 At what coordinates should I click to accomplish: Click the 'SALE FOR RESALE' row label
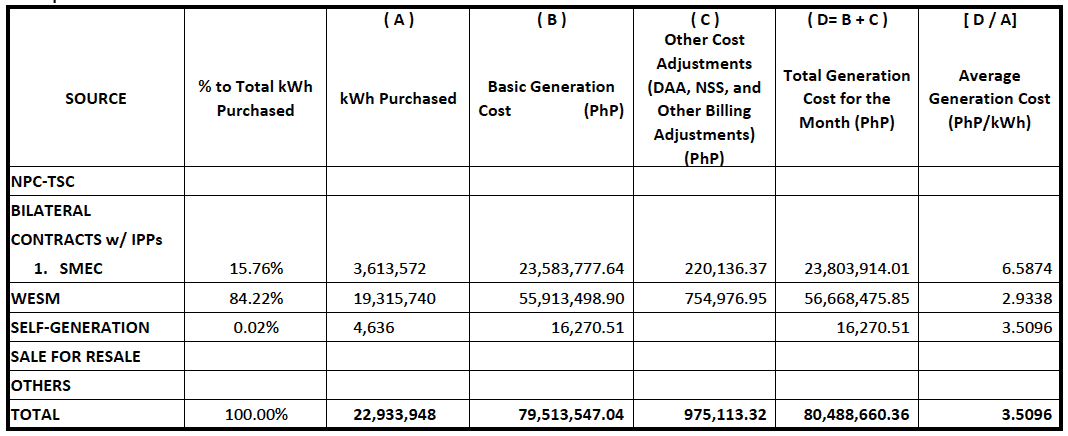click(x=75, y=356)
